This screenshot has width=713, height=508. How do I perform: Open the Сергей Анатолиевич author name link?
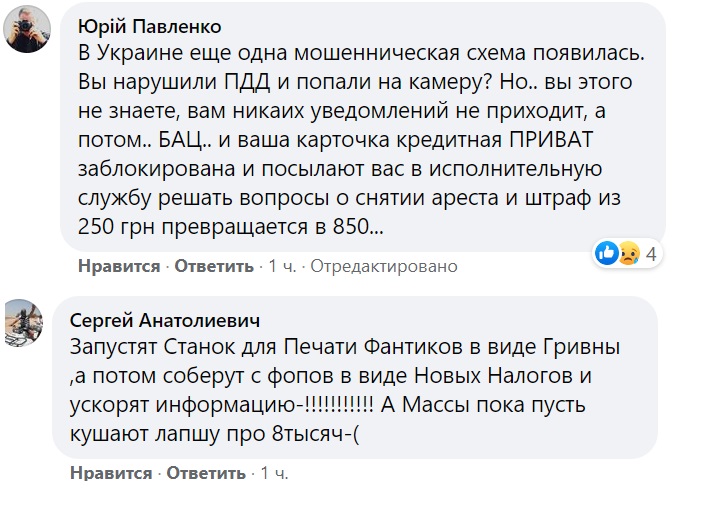165,321
